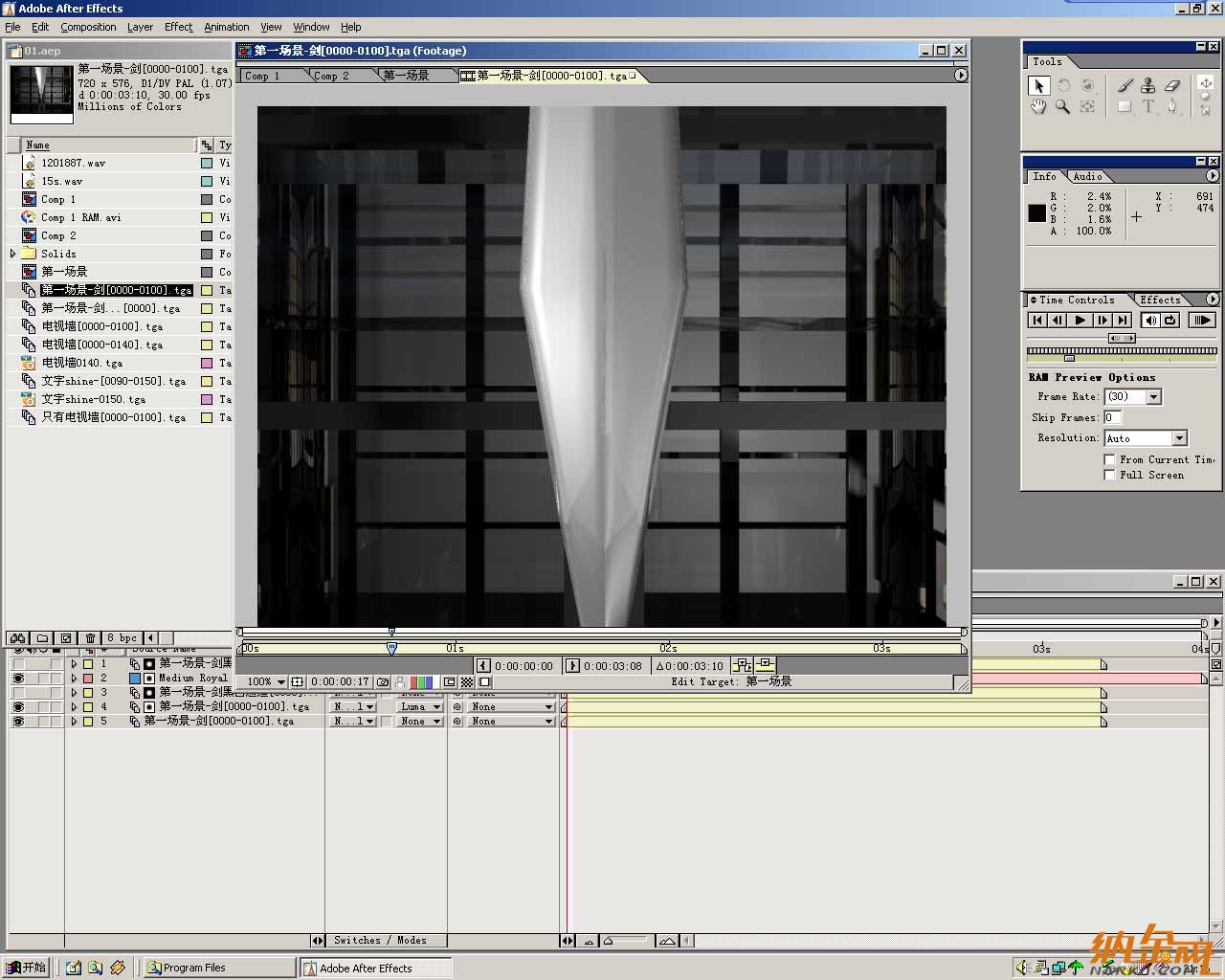Enable the Full Screen checkbox

[x=1110, y=475]
